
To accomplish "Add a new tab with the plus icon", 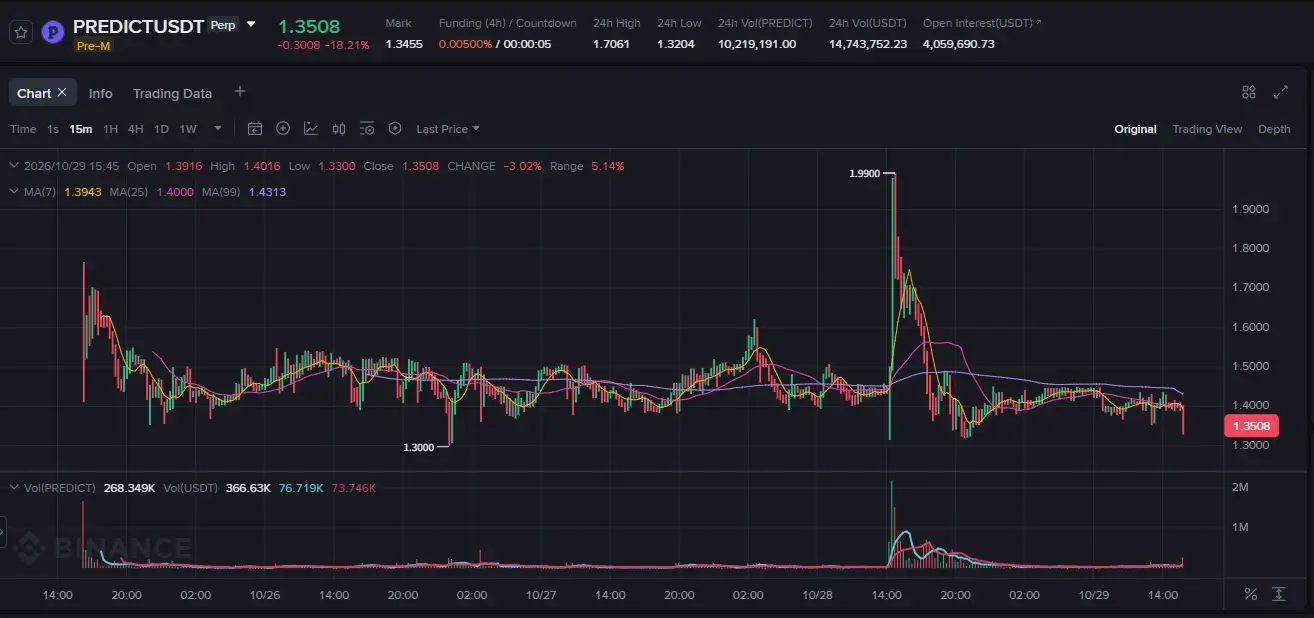I will tap(239, 91).
